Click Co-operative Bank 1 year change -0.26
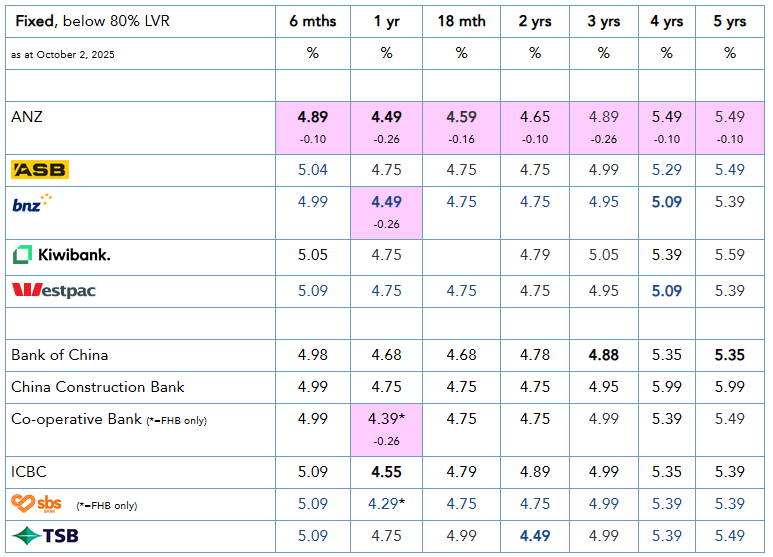 point(386,441)
